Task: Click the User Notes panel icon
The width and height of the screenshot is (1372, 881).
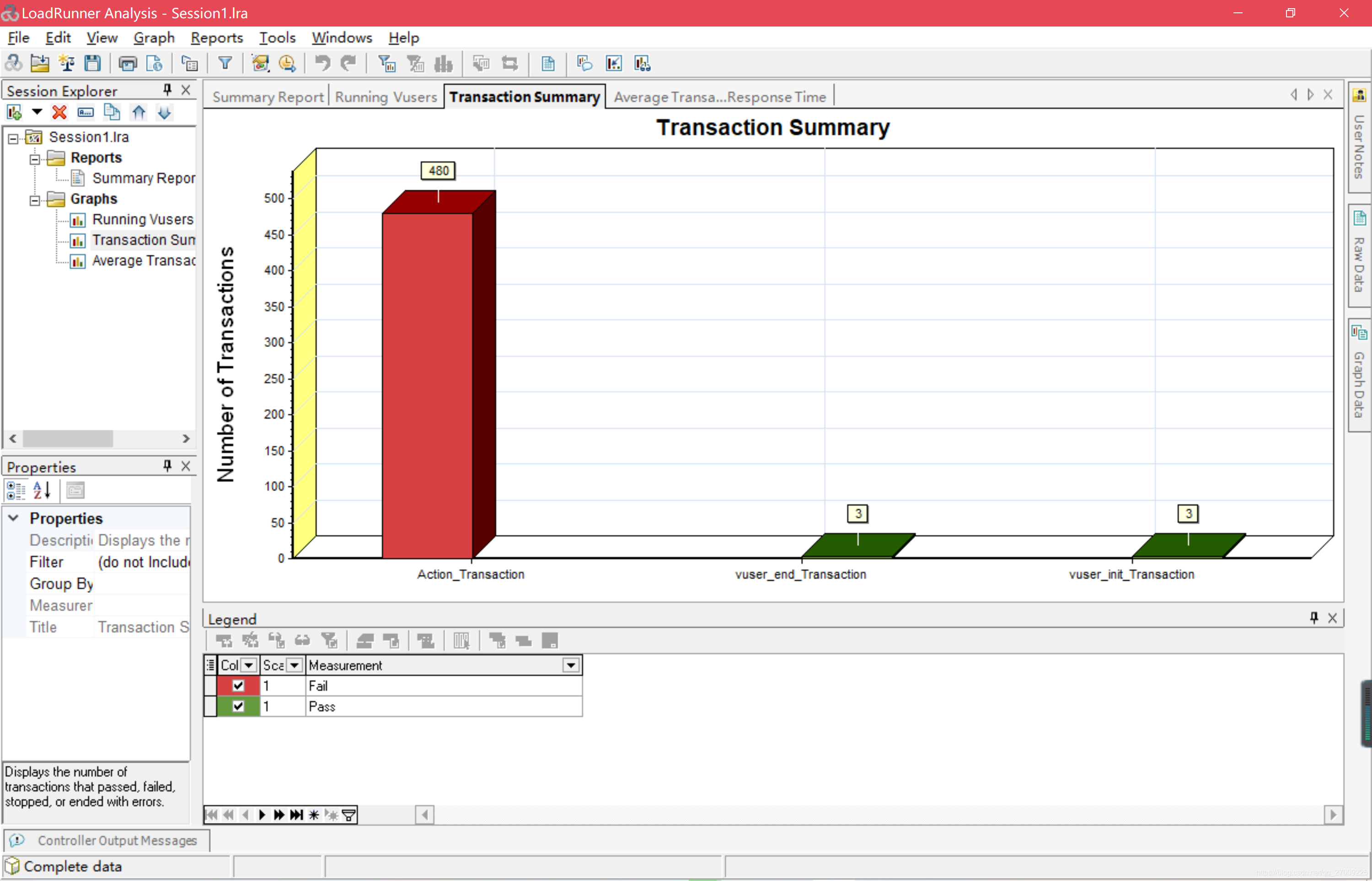Action: click(x=1358, y=96)
